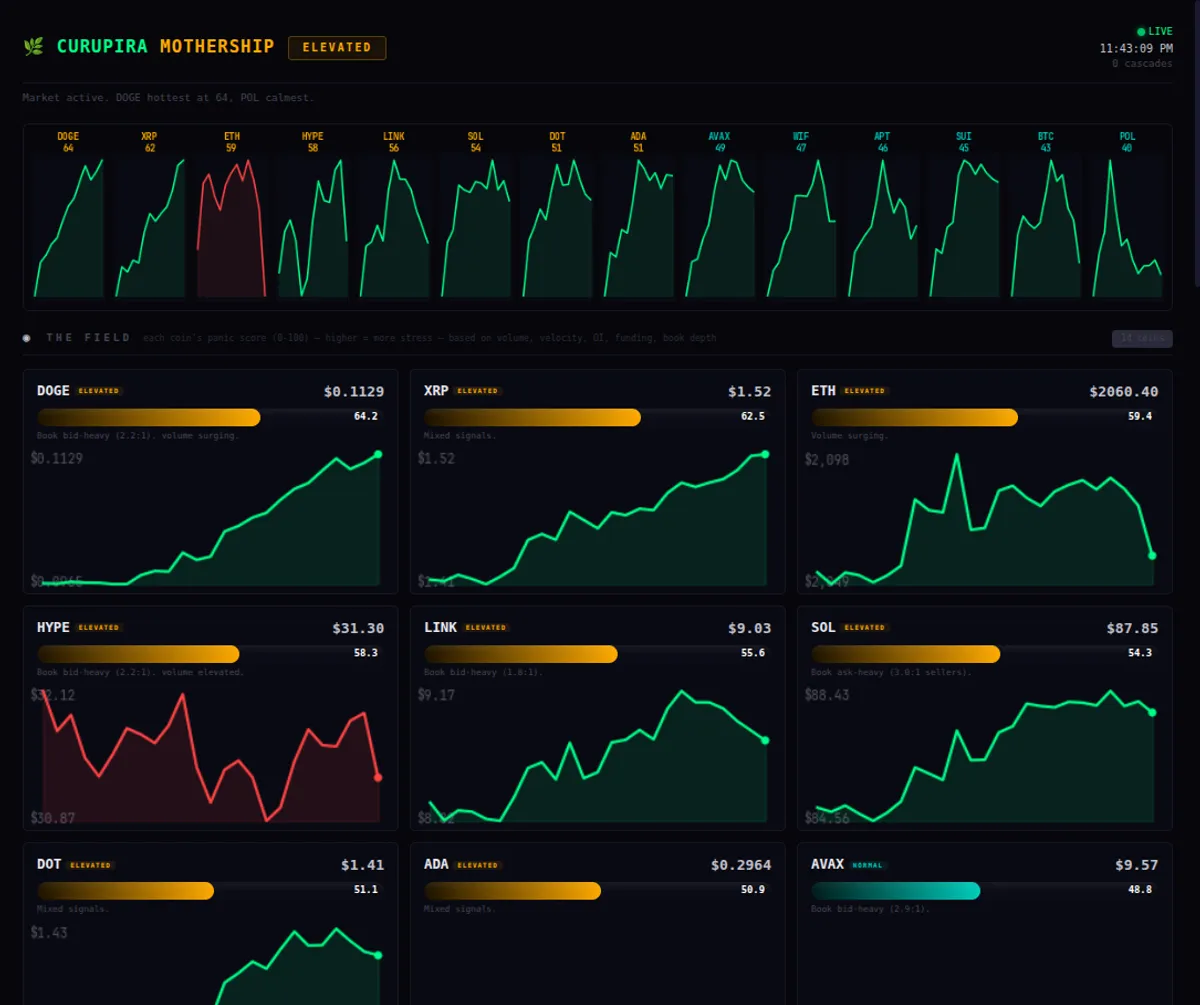Click the green LIVE status dot
The width and height of the screenshot is (1200, 1005).
[1141, 30]
